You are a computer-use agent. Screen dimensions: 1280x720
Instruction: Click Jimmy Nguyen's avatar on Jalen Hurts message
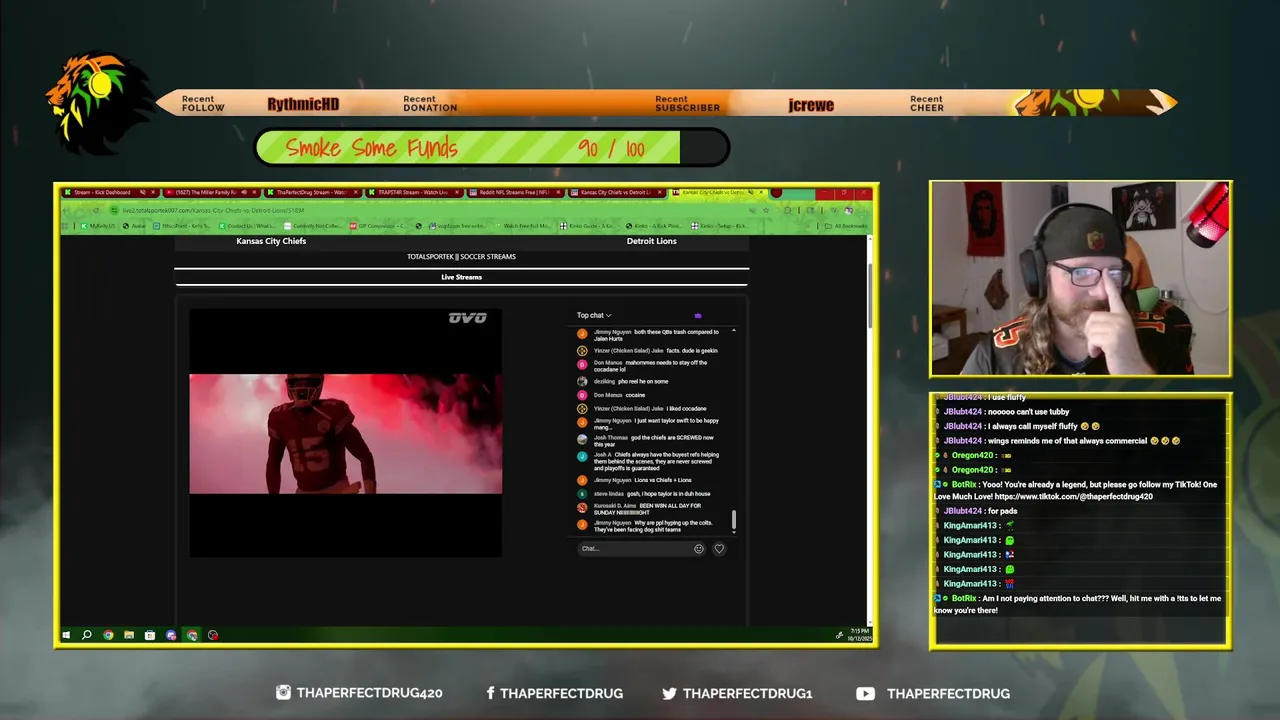582,334
